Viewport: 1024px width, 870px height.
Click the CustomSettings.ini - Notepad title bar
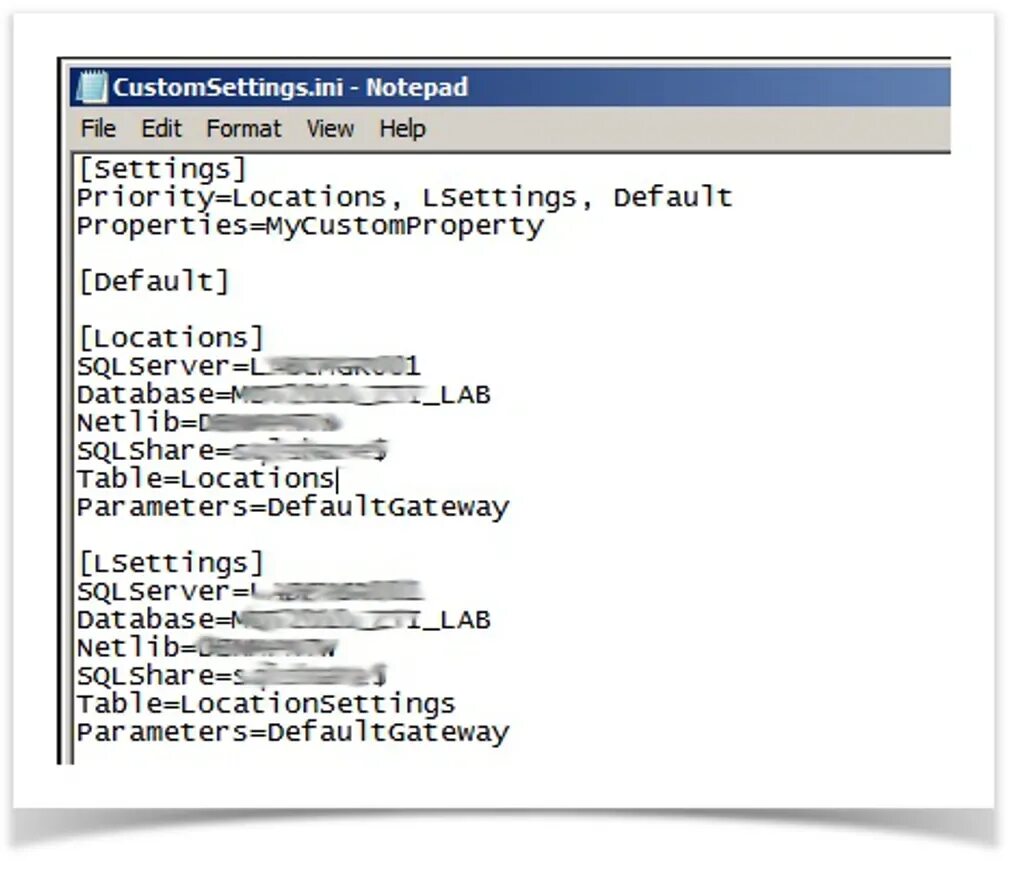coord(510,87)
